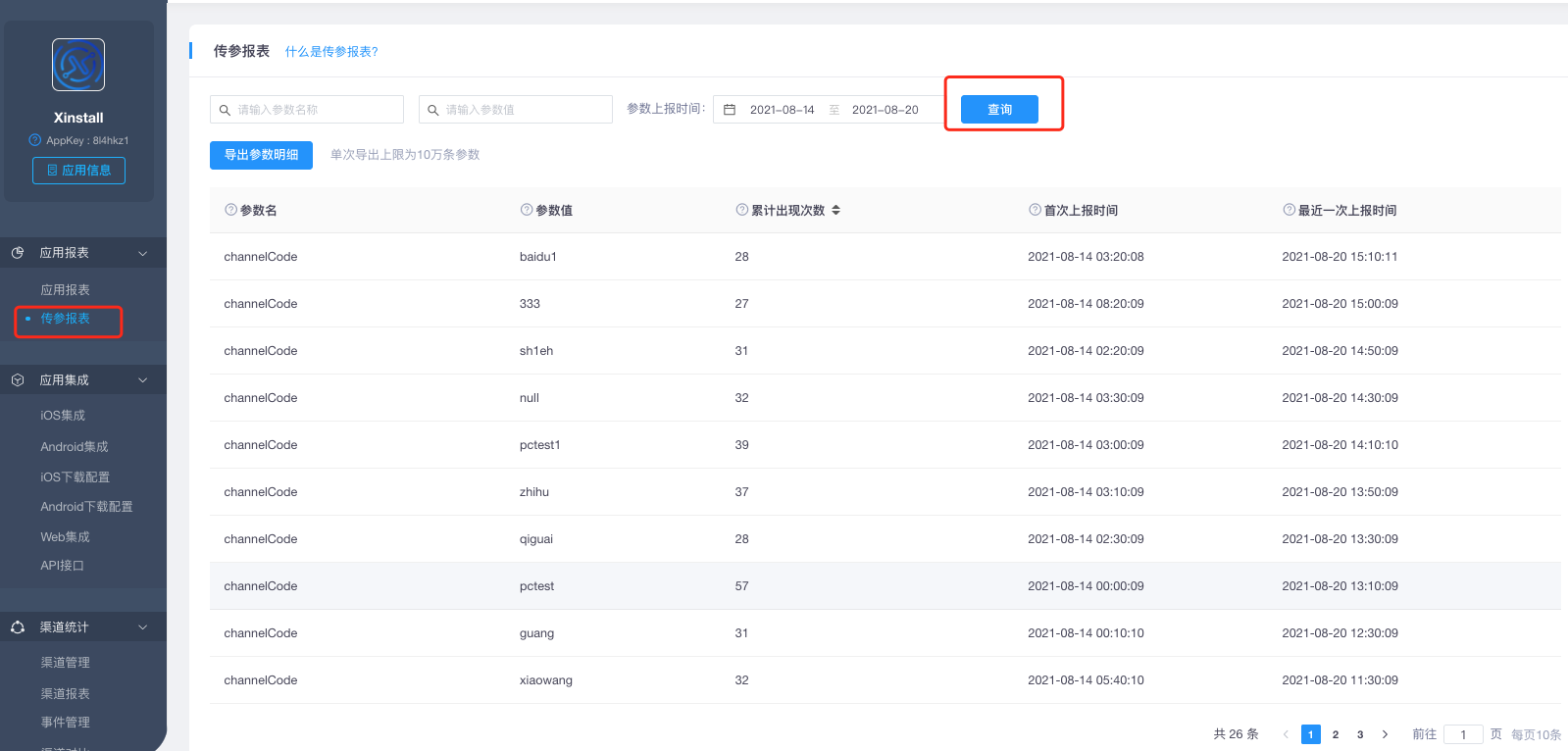Click help icon beside 首次上报时间 header
This screenshot has width=1568, height=751.
(1035, 210)
